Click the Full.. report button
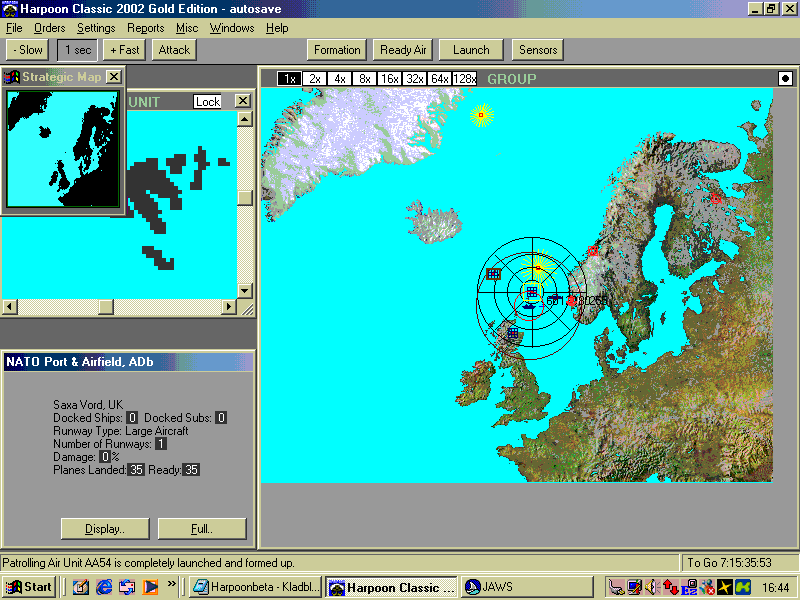800x600 pixels. point(202,529)
